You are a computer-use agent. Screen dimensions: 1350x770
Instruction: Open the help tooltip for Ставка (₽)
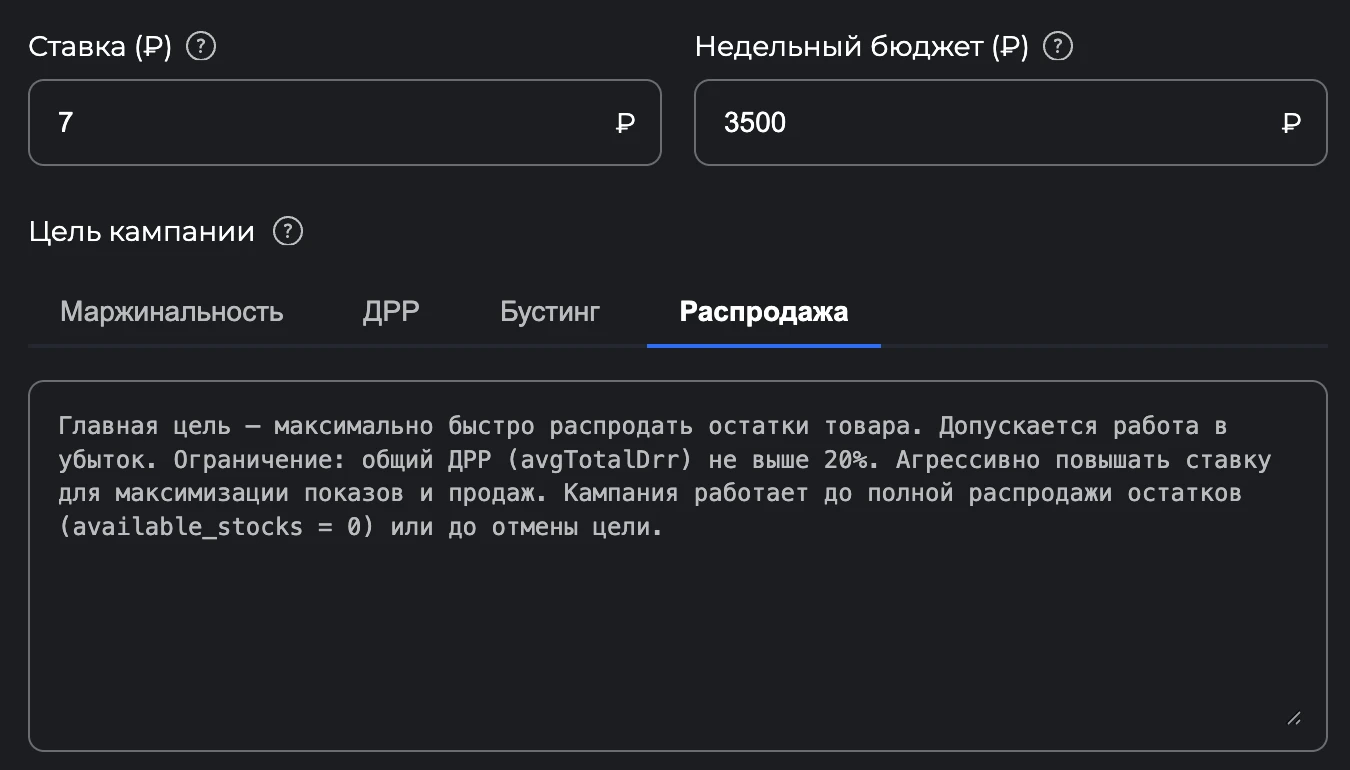click(199, 46)
